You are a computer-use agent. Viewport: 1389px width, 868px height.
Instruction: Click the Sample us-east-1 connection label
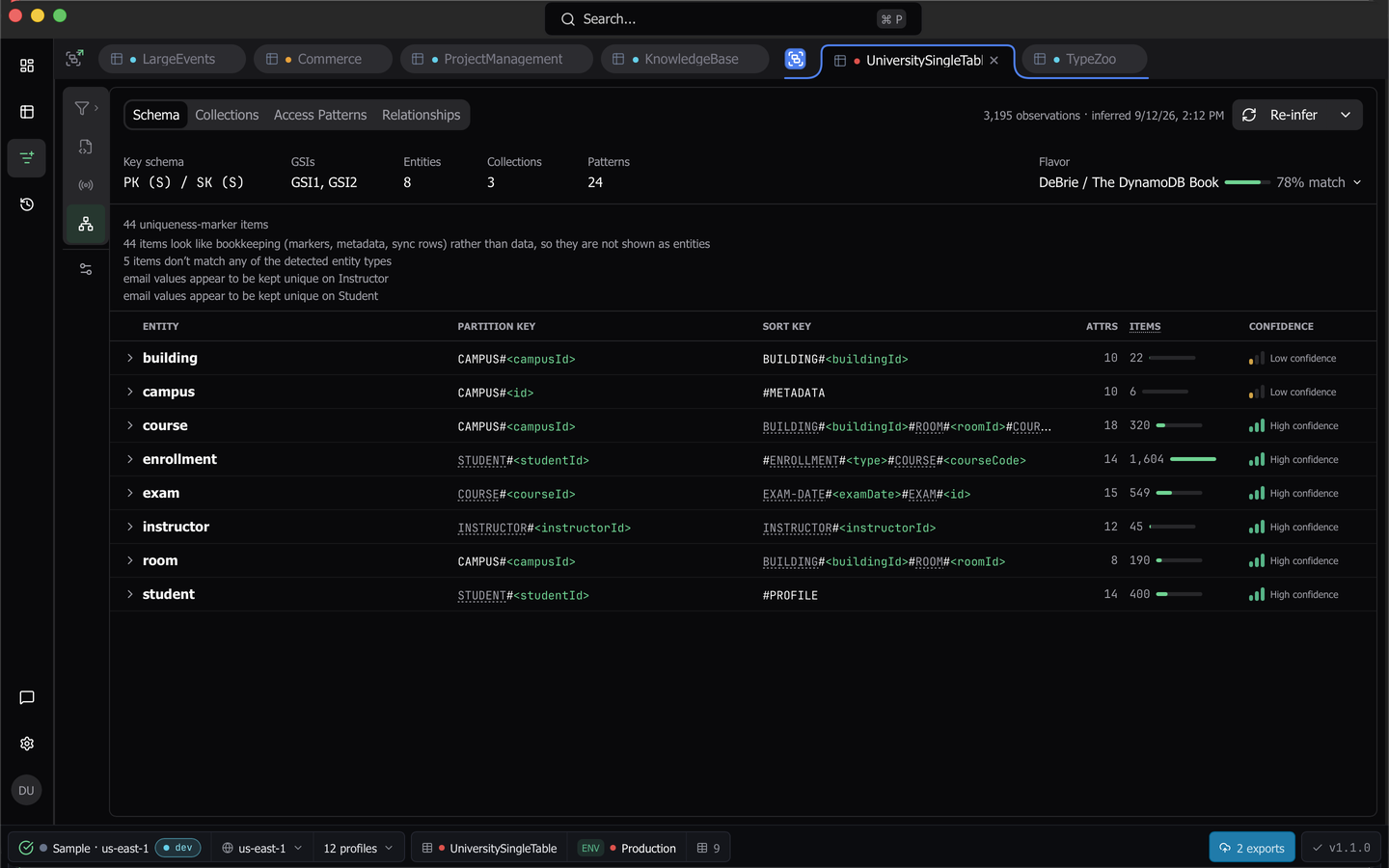pyautogui.click(x=100, y=849)
